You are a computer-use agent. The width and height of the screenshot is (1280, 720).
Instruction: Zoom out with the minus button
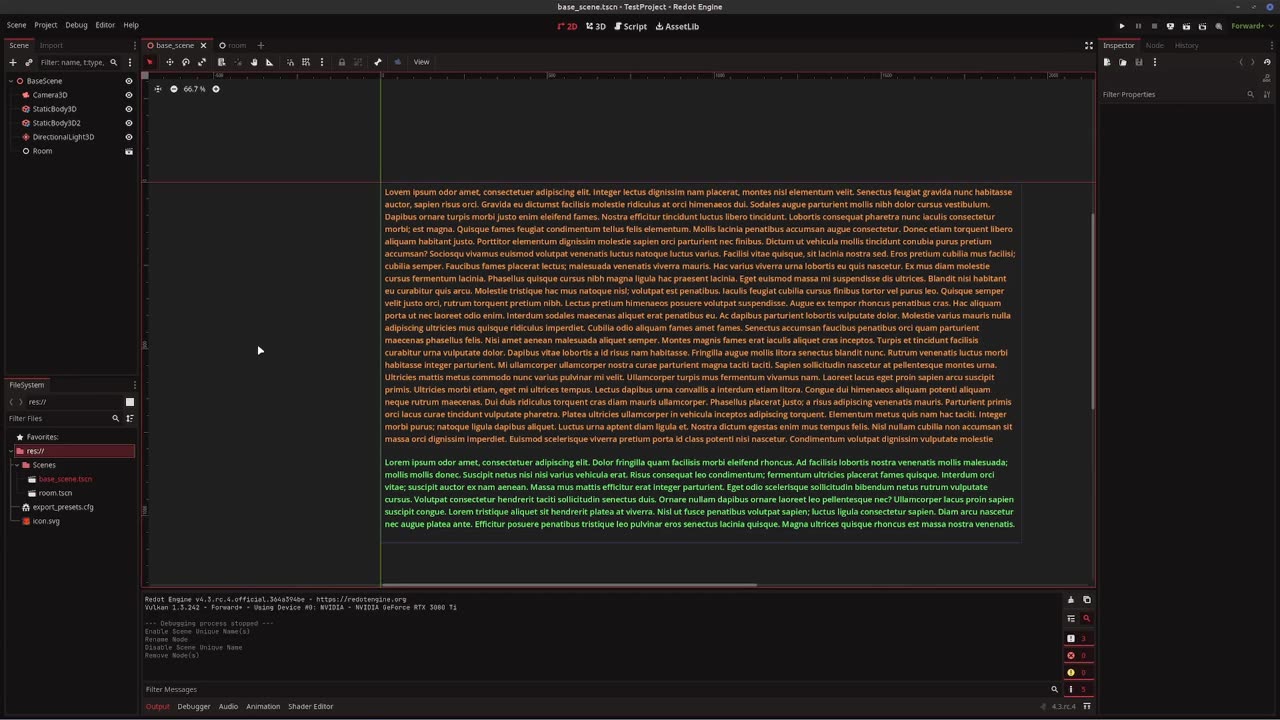pyautogui.click(x=173, y=89)
